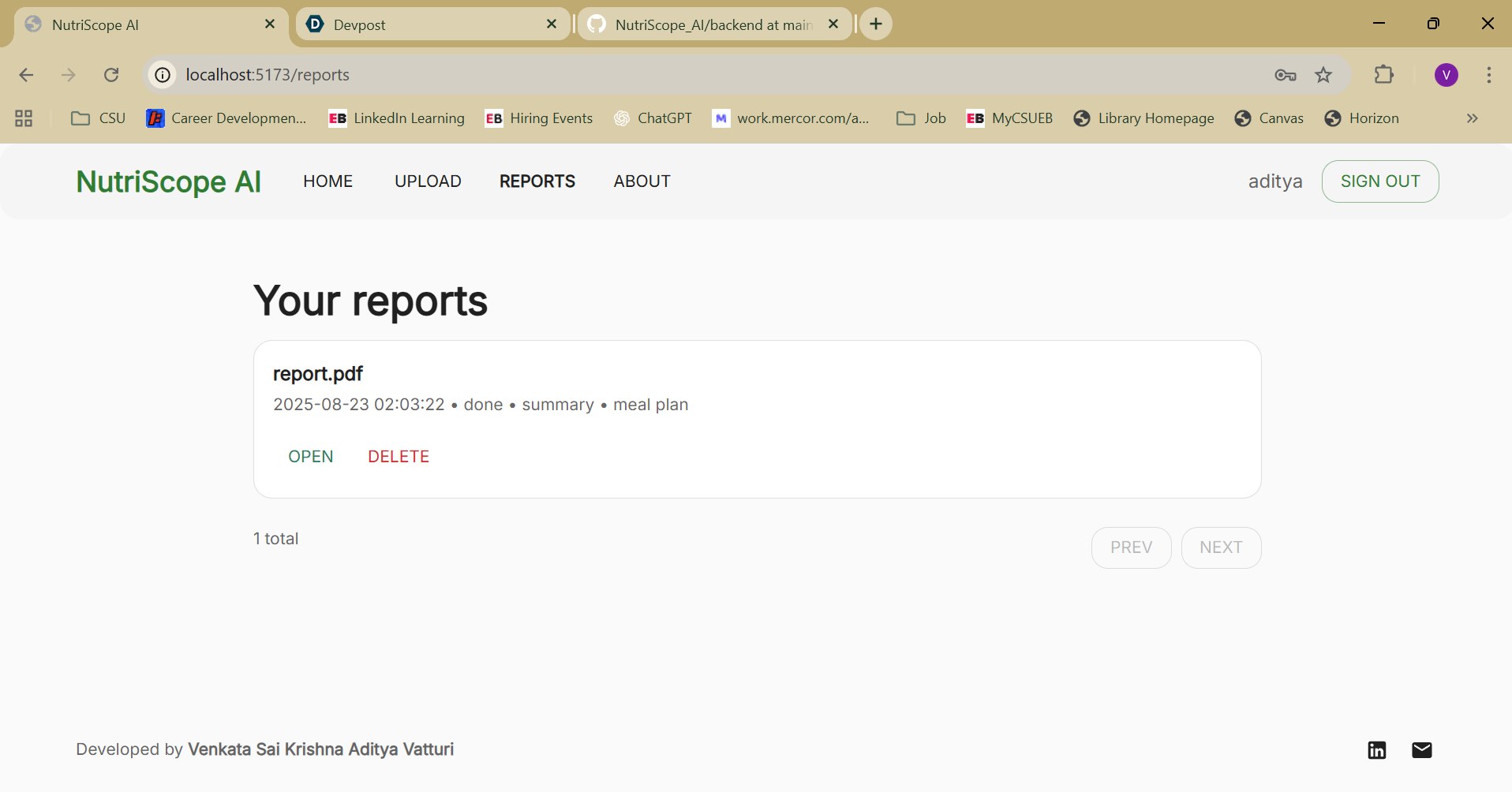This screenshot has height=792, width=1512.
Task: Reload the page with the refresh icon
Action: (111, 75)
